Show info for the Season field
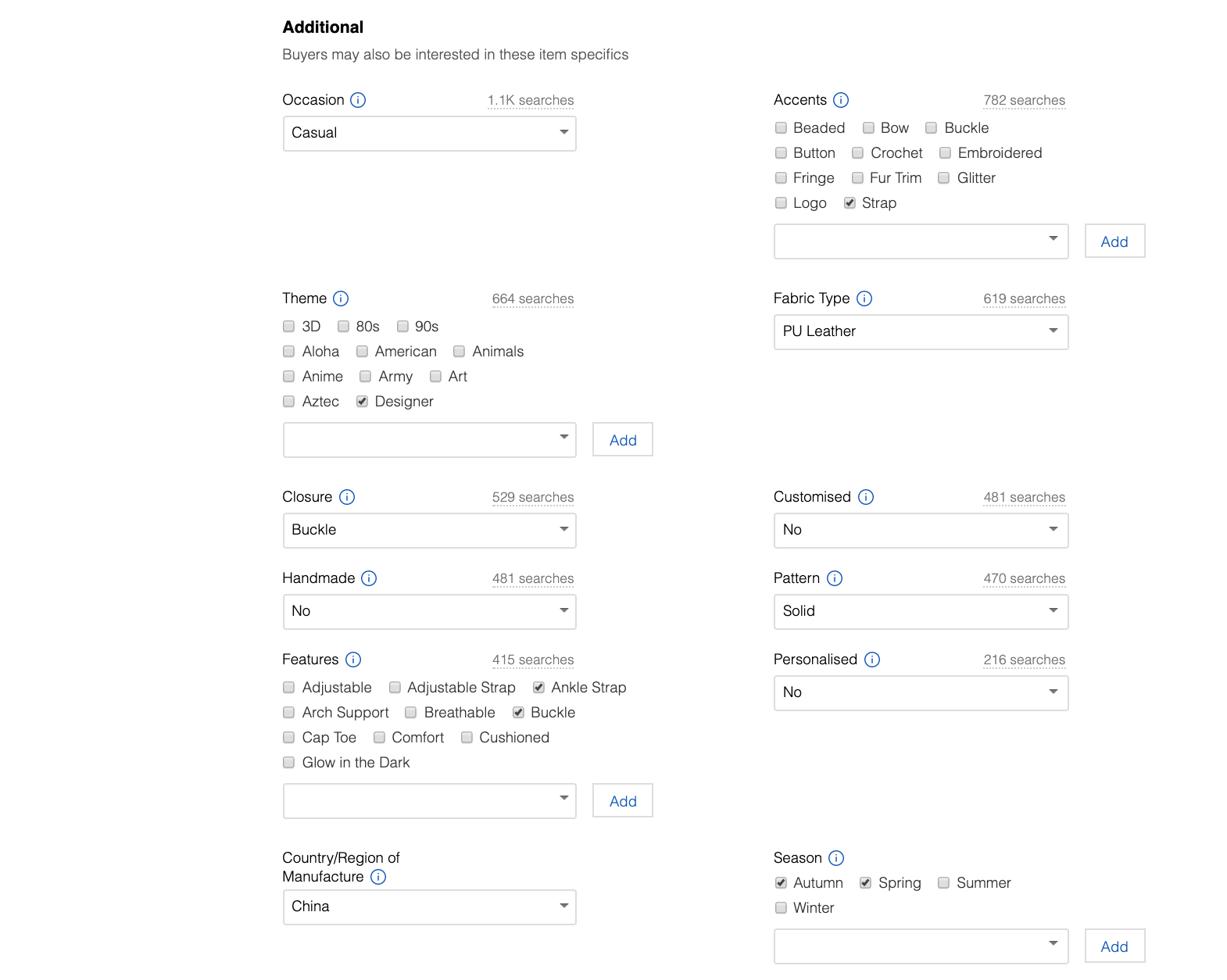The image size is (1227, 980). 836,858
